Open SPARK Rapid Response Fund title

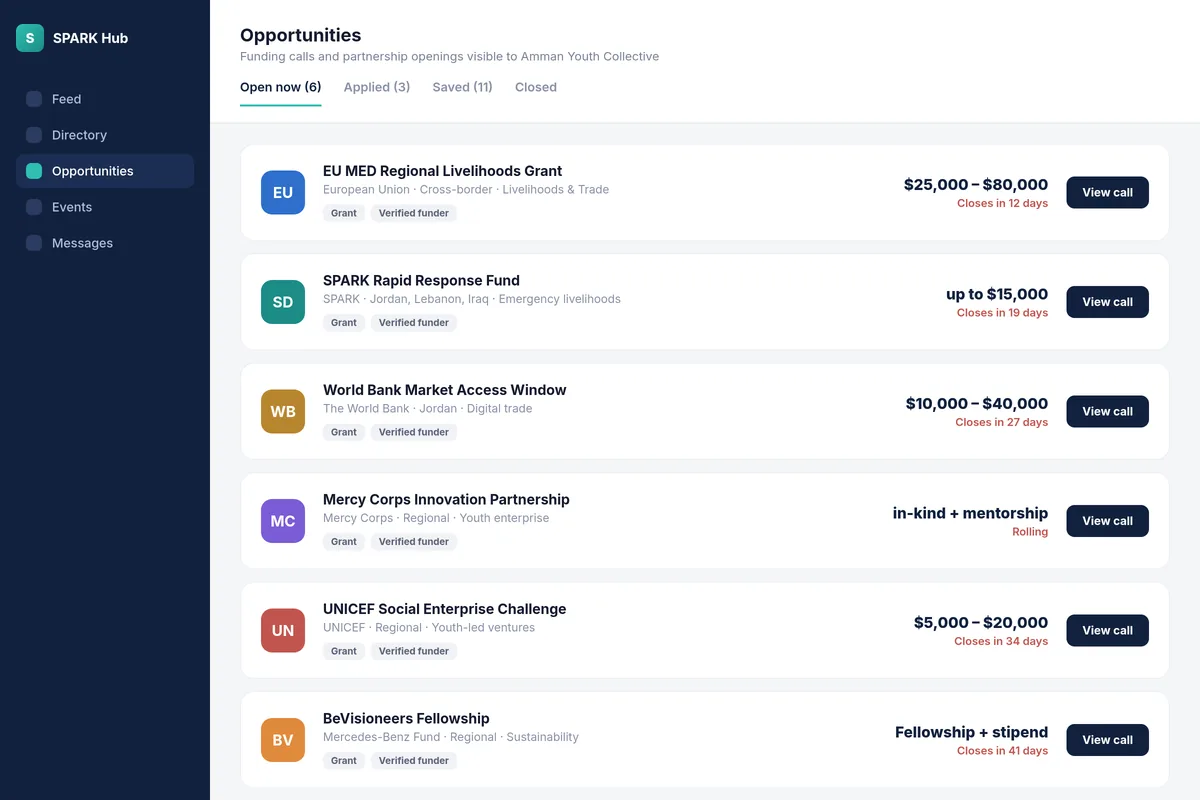point(421,280)
